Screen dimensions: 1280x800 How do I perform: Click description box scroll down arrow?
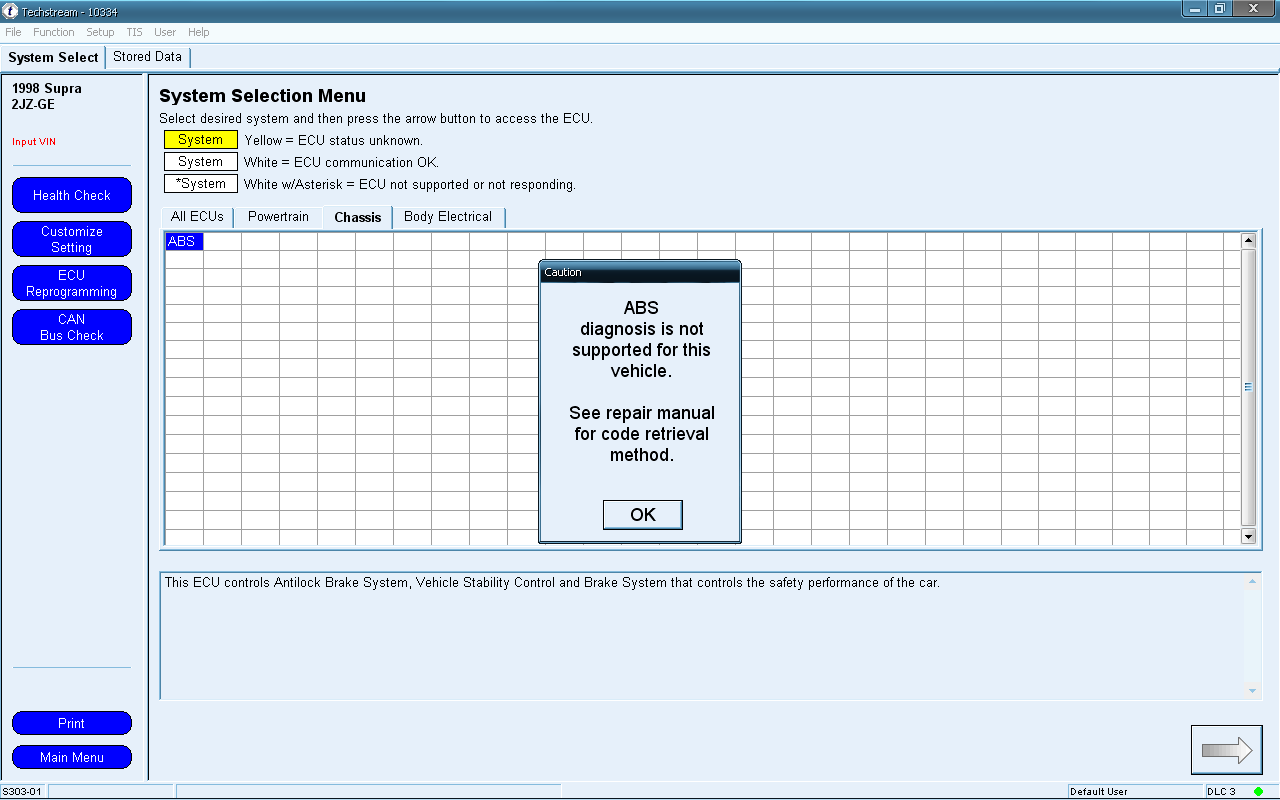click(x=1252, y=690)
